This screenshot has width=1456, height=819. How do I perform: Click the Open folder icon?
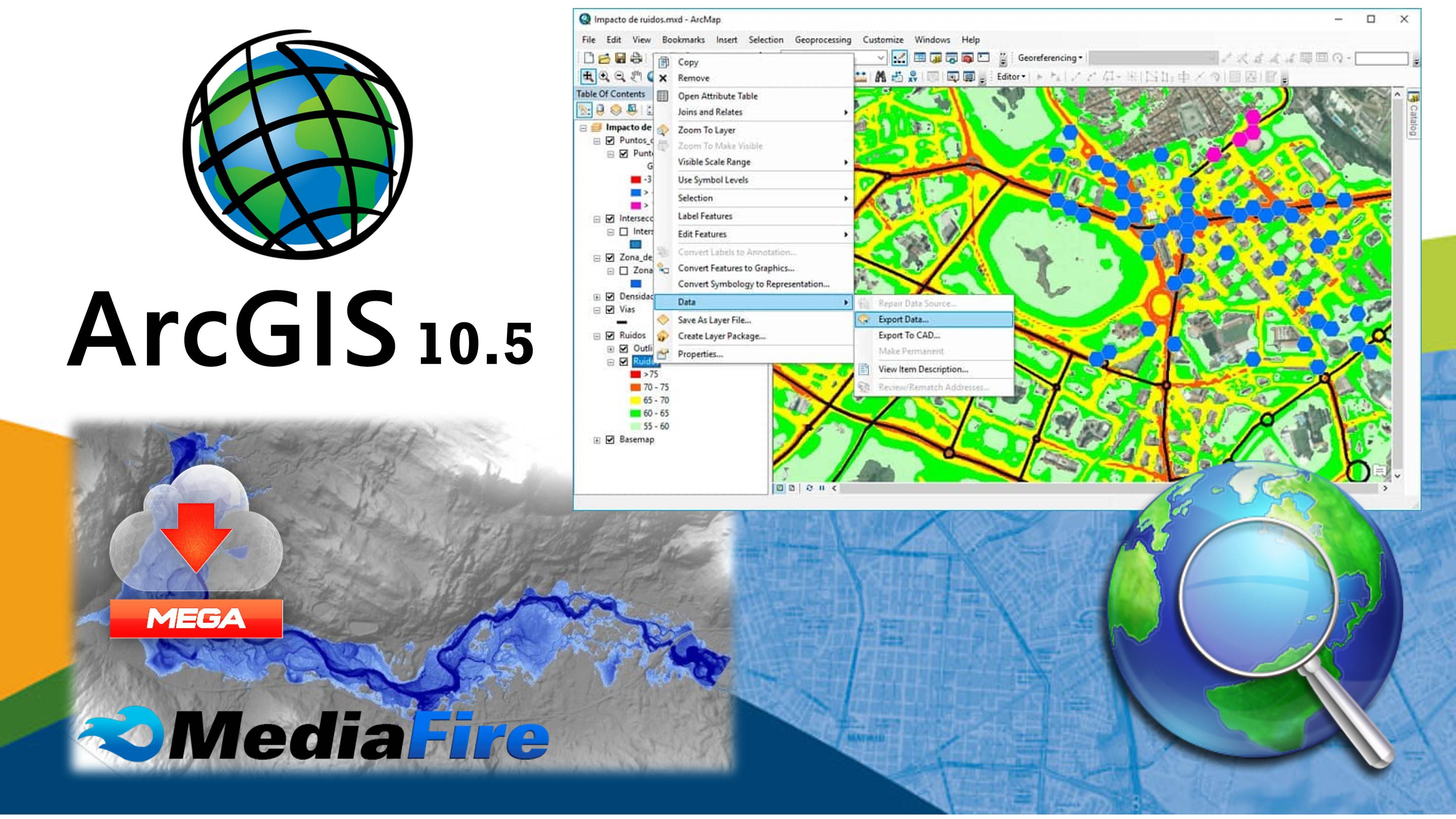(604, 58)
